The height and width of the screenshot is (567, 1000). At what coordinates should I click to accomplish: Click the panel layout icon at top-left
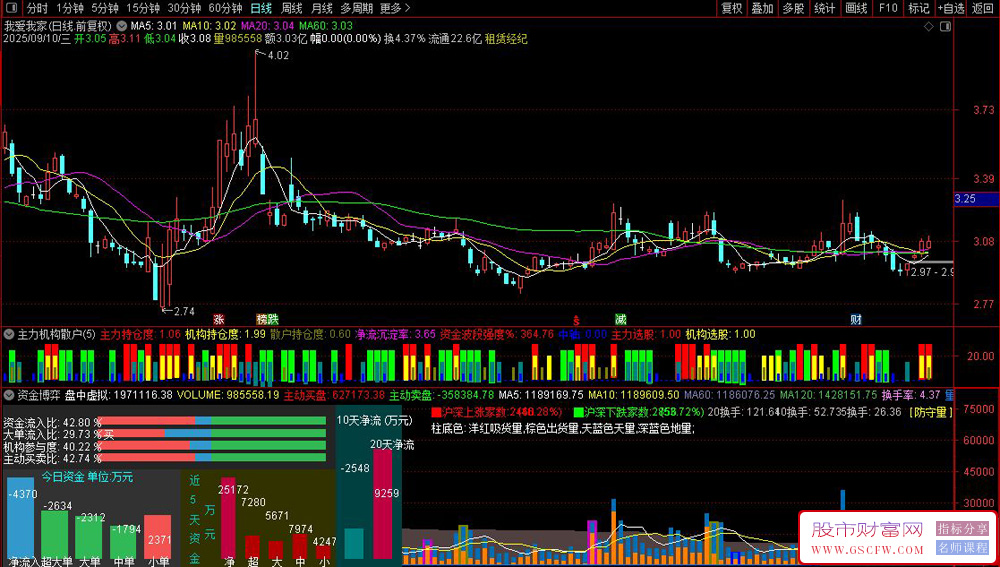click(x=13, y=8)
